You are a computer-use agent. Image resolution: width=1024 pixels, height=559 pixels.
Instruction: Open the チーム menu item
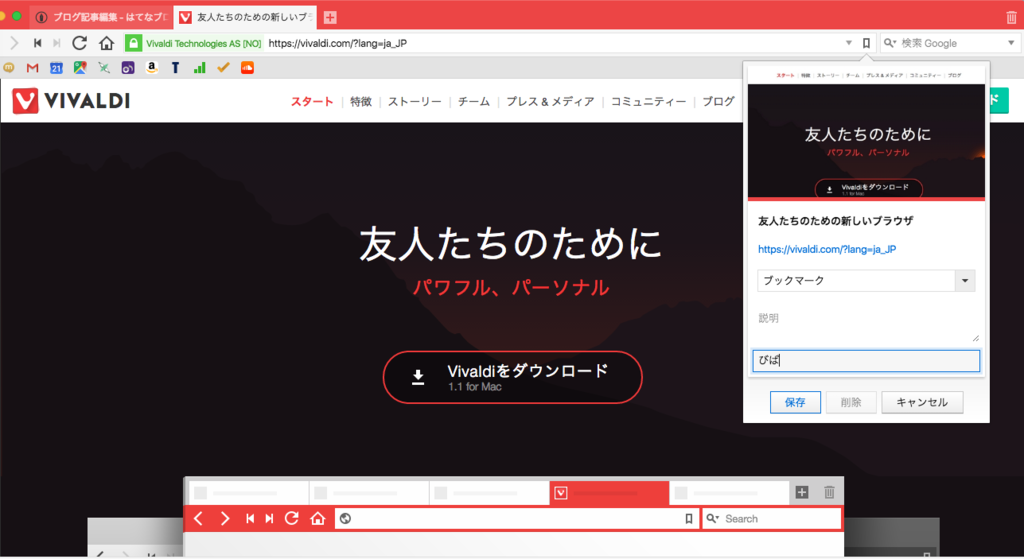pos(473,102)
